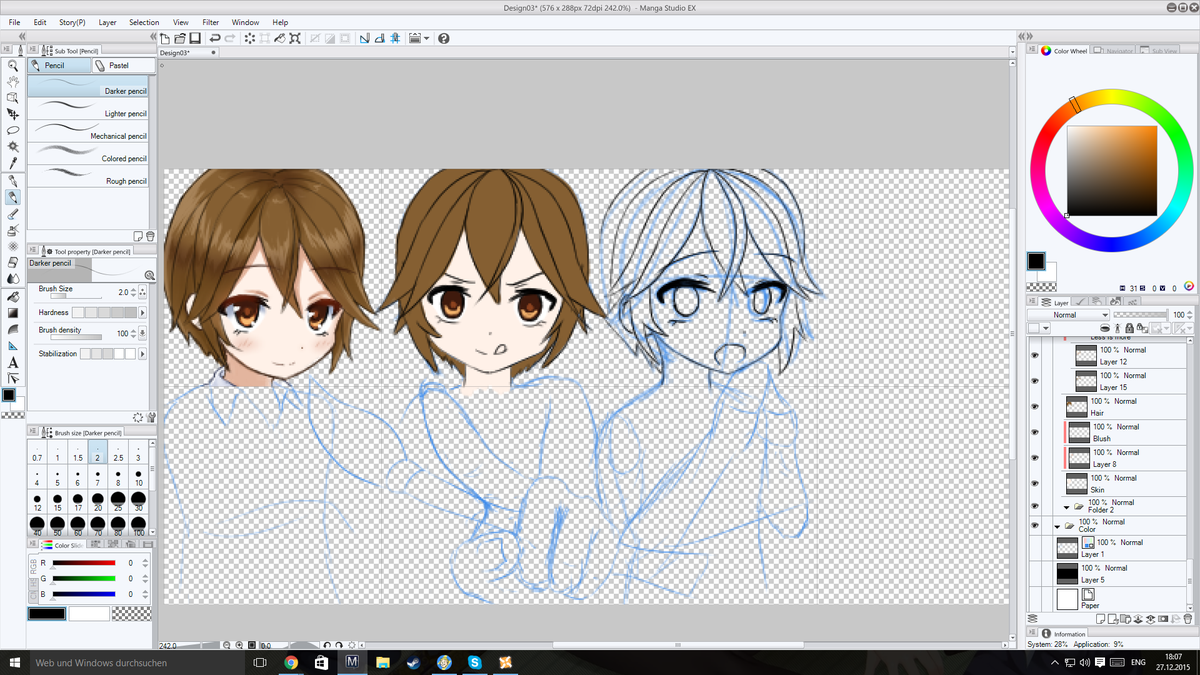Pick brush size 1.5 preset
Image resolution: width=1200 pixels, height=675 pixels.
(77, 451)
